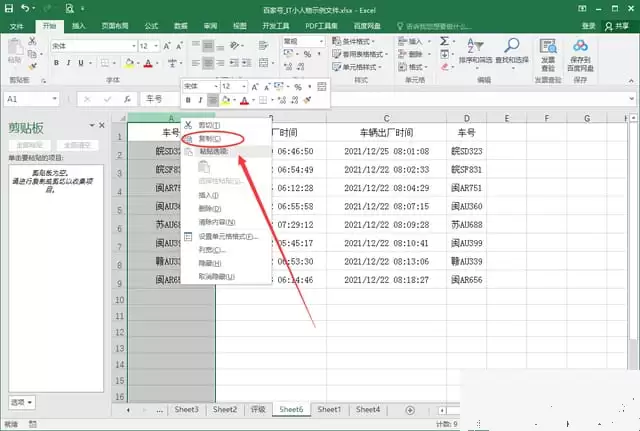Toggle center alignment in the ribbon

[x=208, y=62]
